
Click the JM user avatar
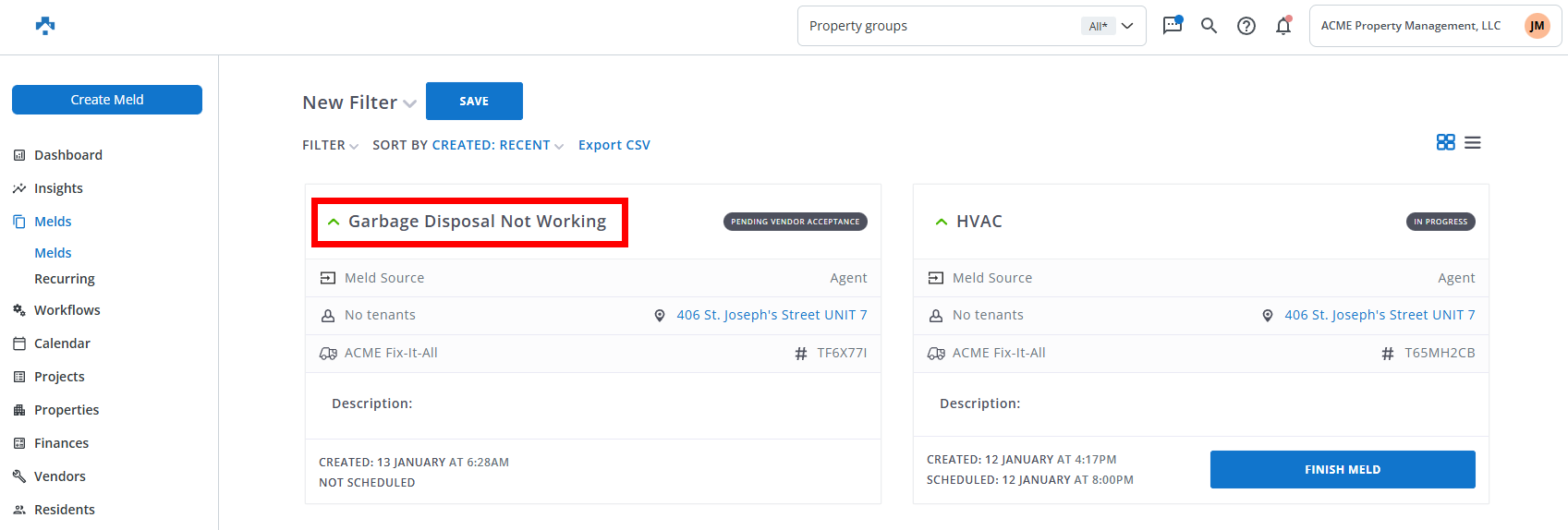click(1537, 26)
